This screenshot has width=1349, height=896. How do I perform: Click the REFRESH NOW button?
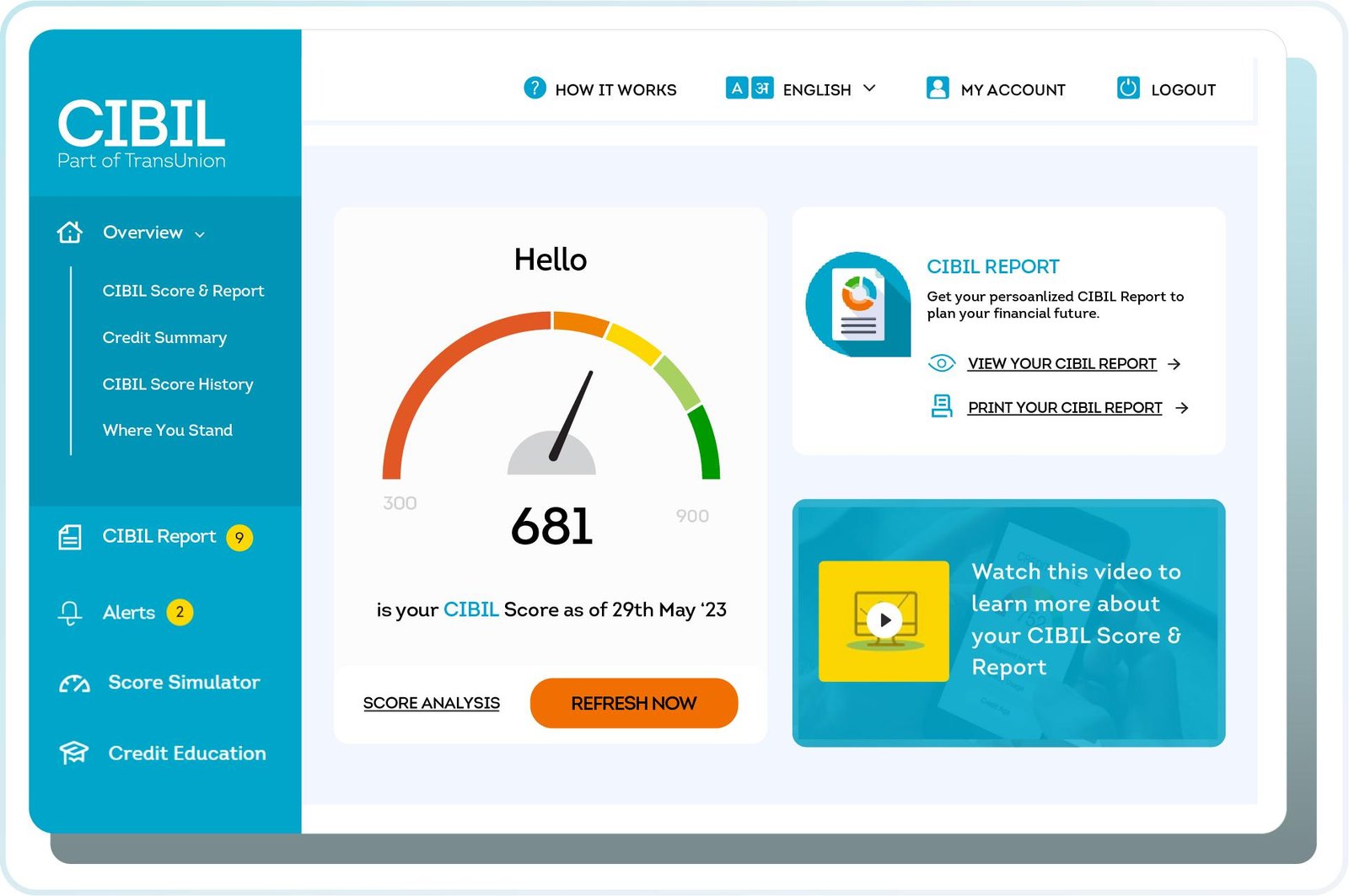pos(634,703)
